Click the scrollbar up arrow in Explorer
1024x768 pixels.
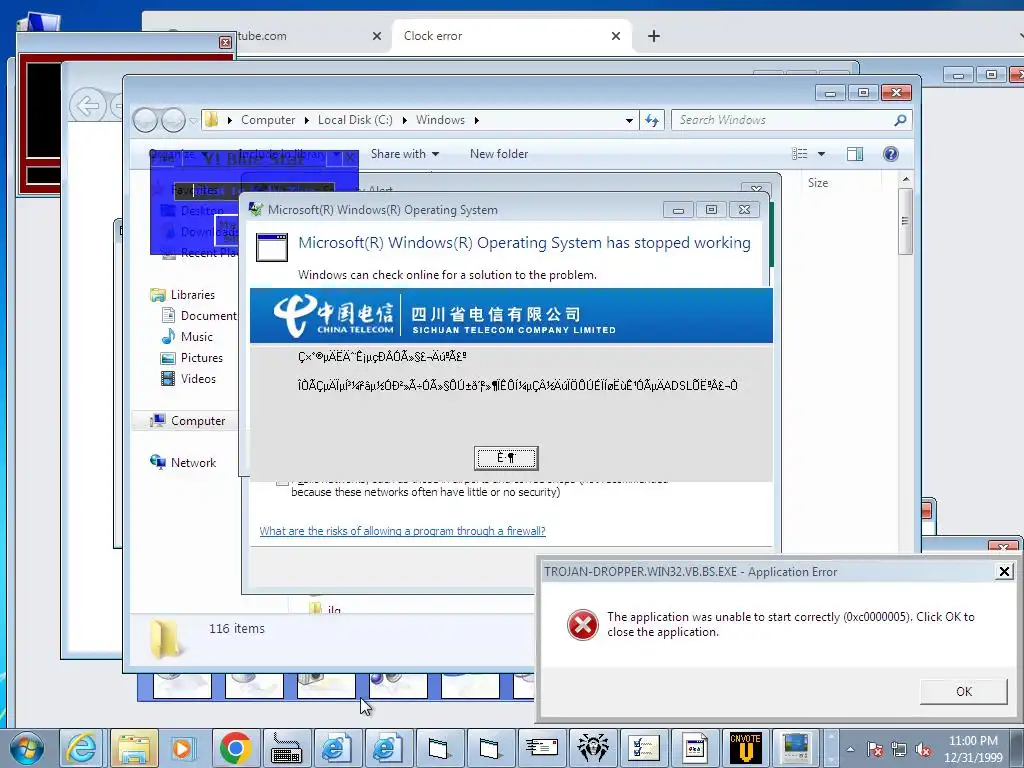(x=905, y=179)
